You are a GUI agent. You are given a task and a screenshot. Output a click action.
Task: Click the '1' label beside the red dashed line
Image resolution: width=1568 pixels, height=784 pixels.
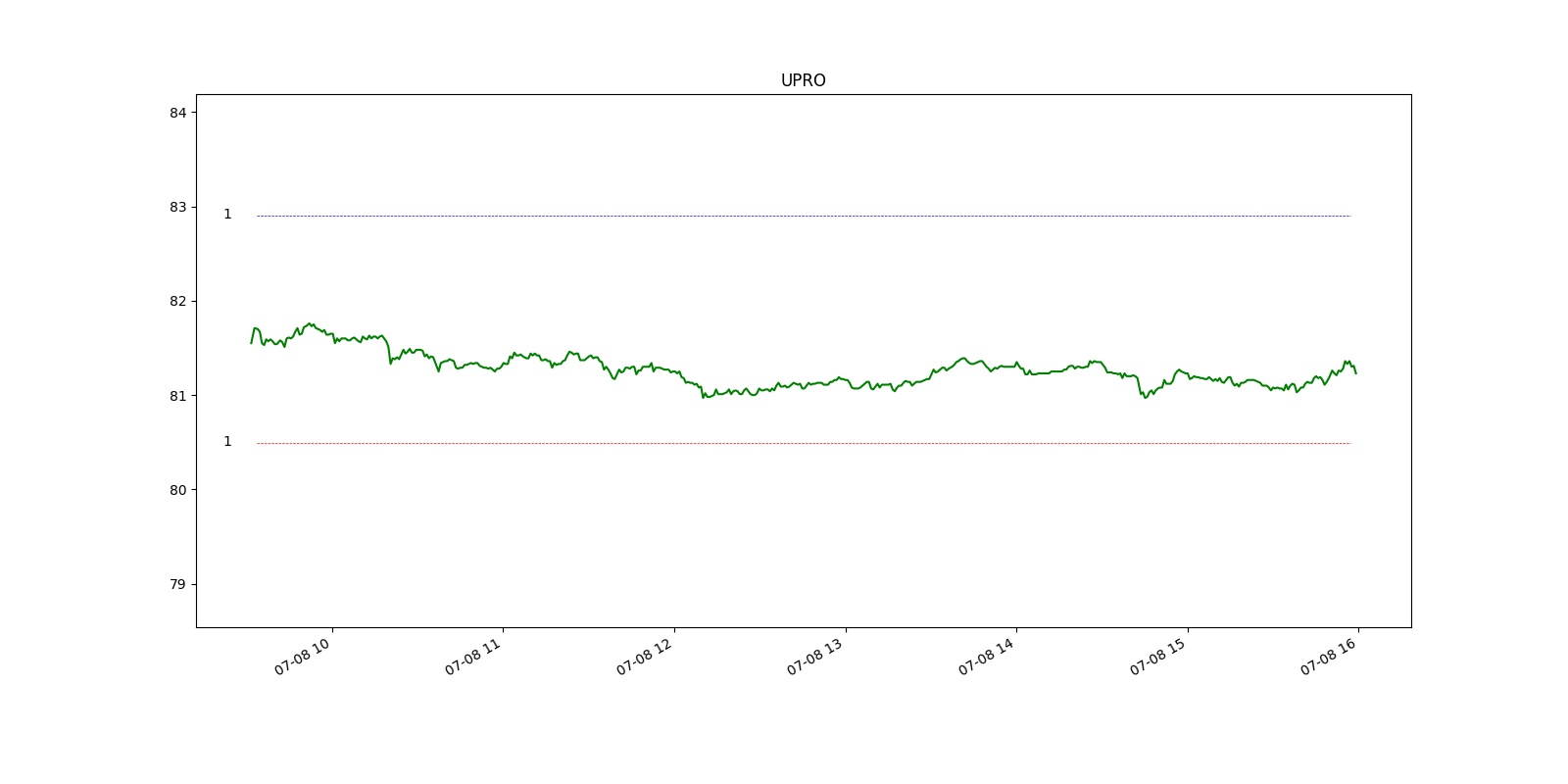pos(227,442)
